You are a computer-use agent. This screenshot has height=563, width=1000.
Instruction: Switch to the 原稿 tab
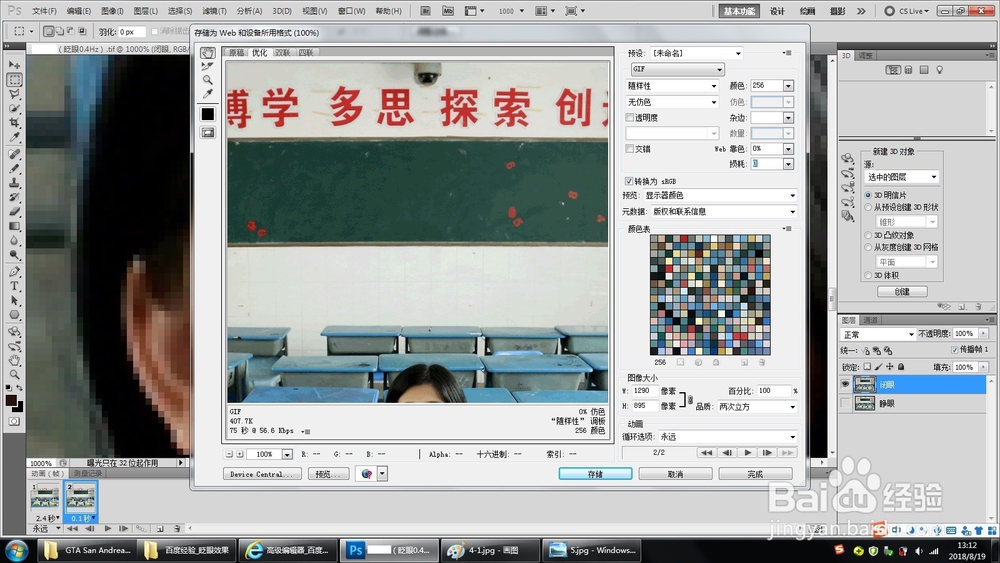pos(236,53)
